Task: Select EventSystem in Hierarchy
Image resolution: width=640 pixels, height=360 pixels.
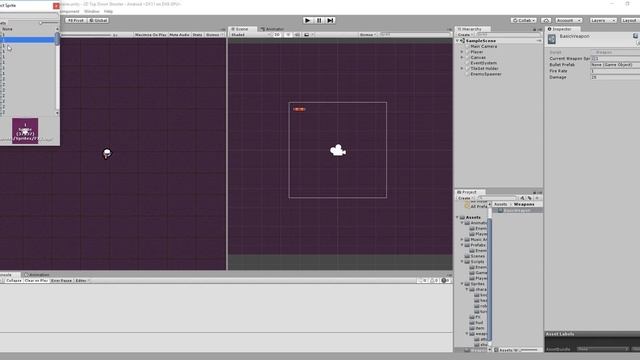Action: pos(484,63)
